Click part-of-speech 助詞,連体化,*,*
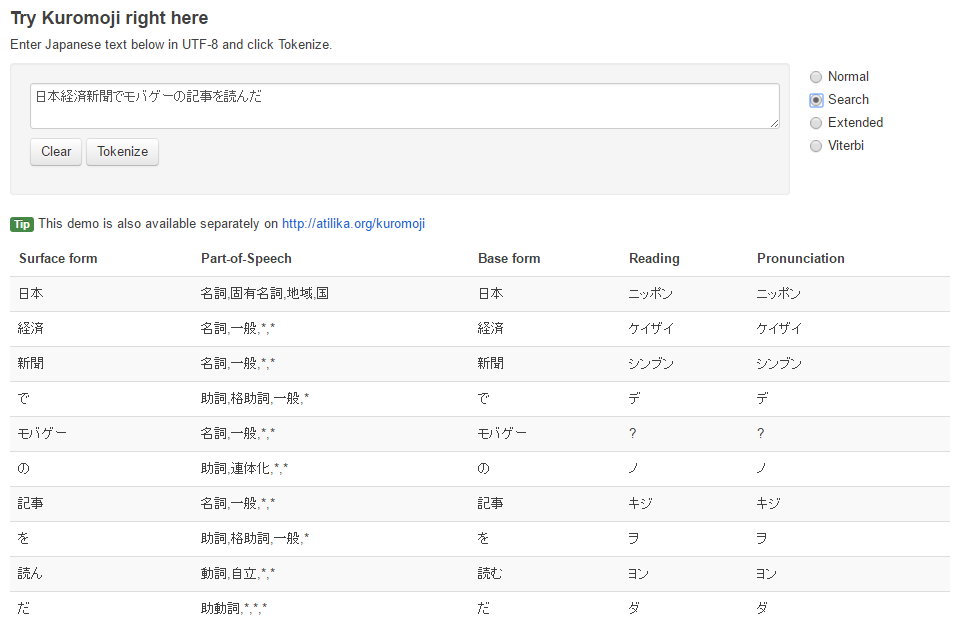The image size is (963, 629). (x=244, y=469)
